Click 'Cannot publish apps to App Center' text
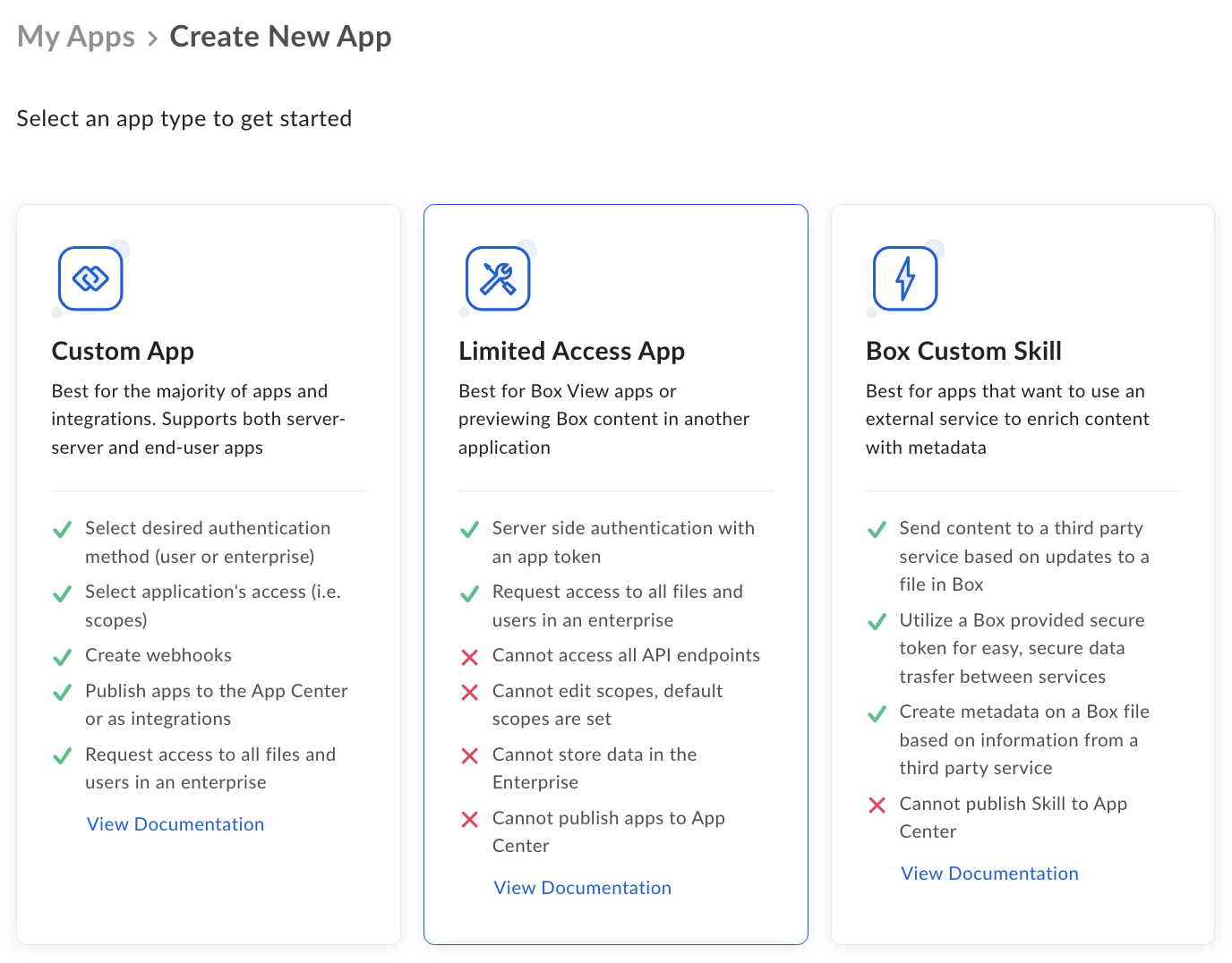Screen dimensions: 1232x963 pyautogui.click(x=609, y=831)
